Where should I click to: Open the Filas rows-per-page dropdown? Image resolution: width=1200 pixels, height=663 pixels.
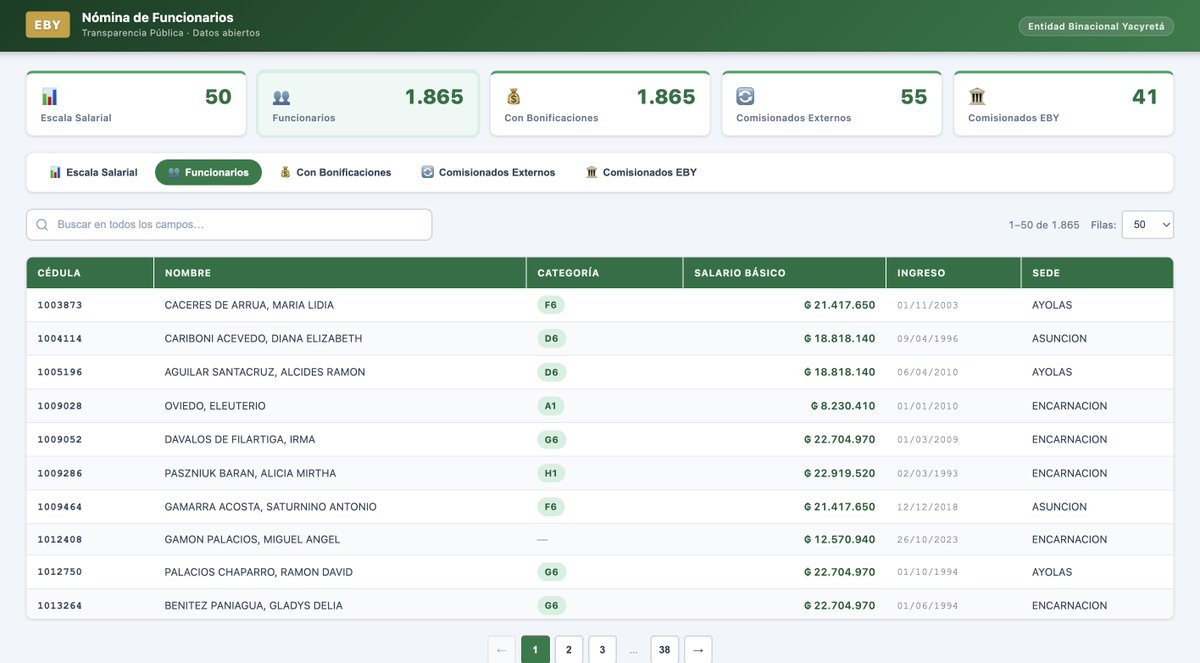coord(1148,225)
